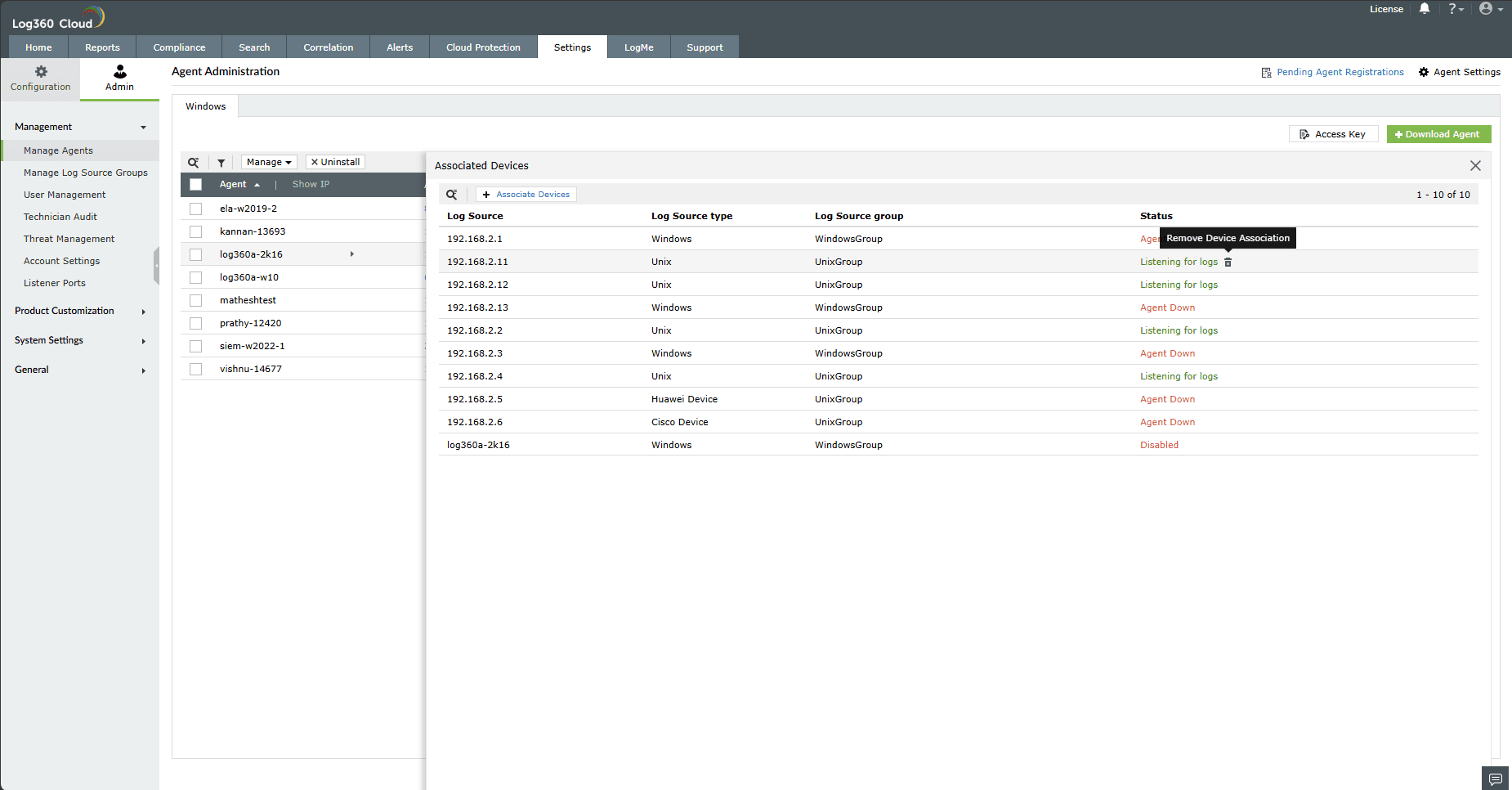The image size is (1512, 790).
Task: Click the Configuration gear icon
Action: [41, 72]
